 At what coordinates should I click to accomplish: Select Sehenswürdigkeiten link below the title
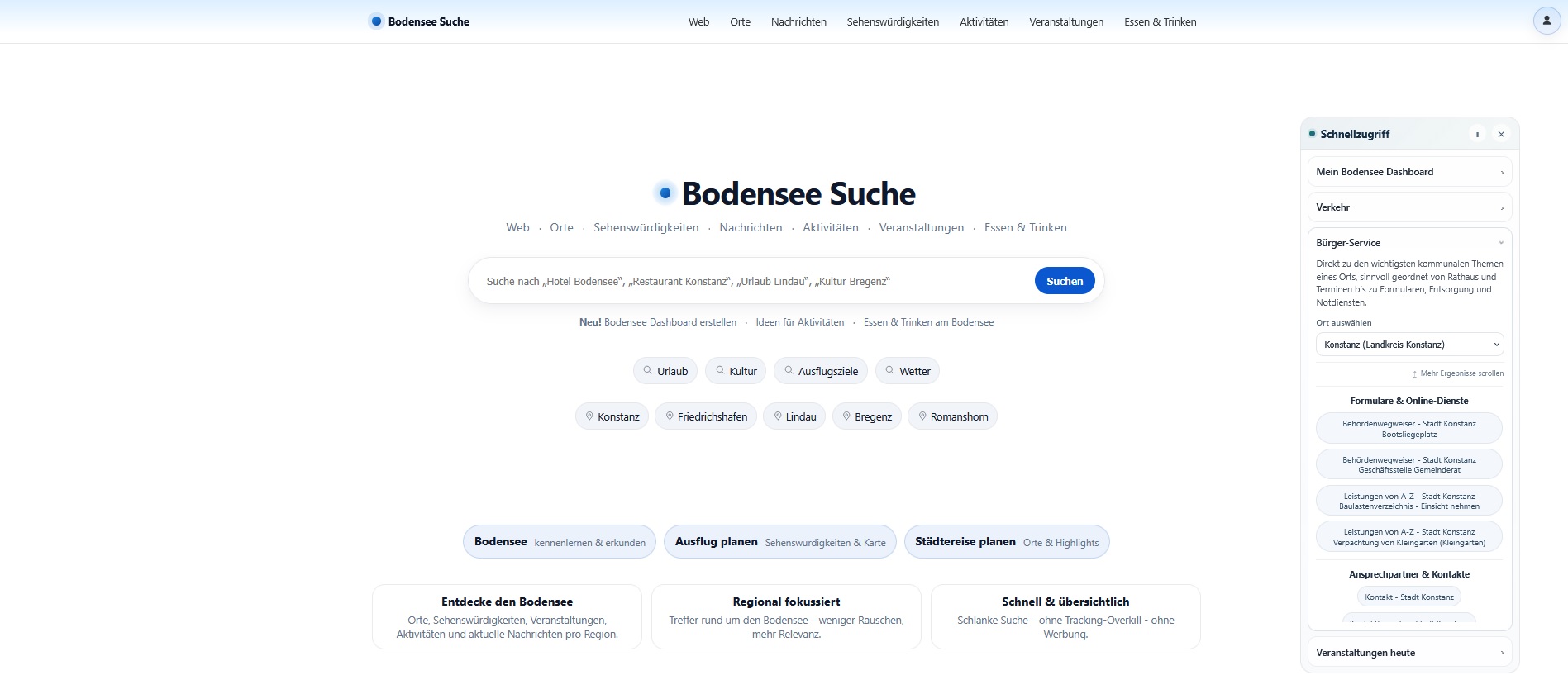click(646, 227)
